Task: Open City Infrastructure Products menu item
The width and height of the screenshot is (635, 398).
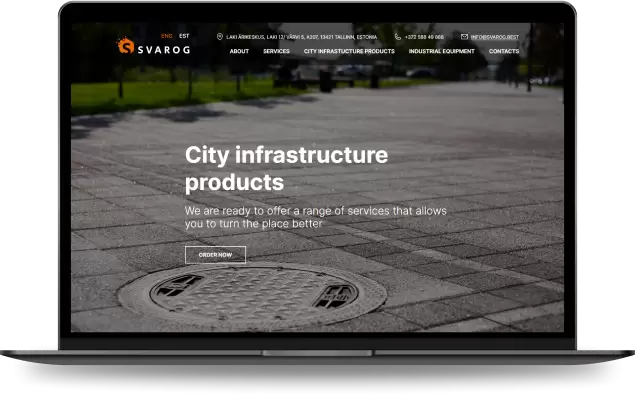Action: point(349,51)
